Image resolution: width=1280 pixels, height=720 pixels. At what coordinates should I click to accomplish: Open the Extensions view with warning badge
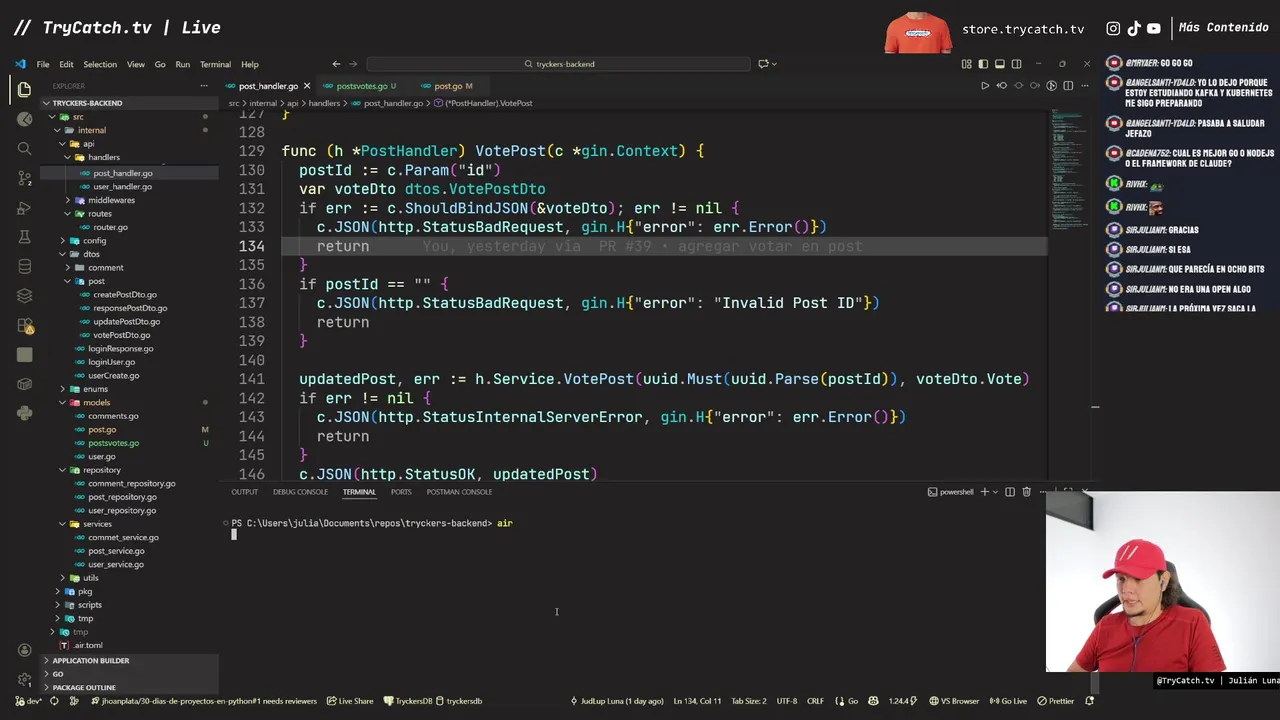point(24,326)
